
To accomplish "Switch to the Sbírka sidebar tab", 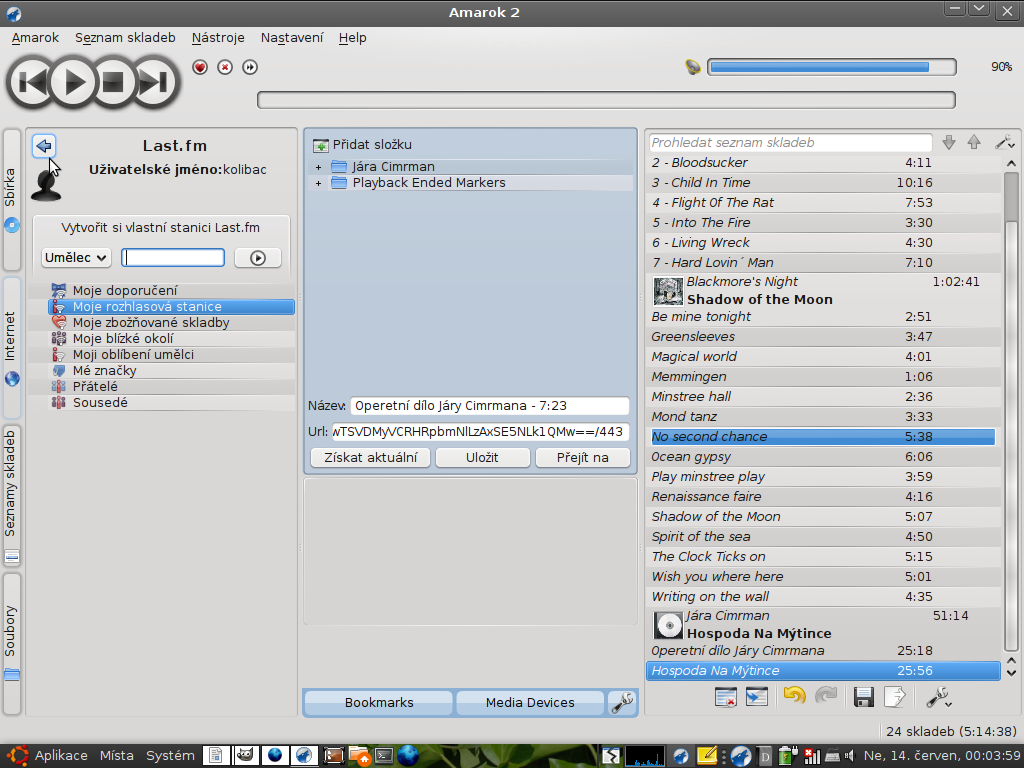I will pos(12,199).
